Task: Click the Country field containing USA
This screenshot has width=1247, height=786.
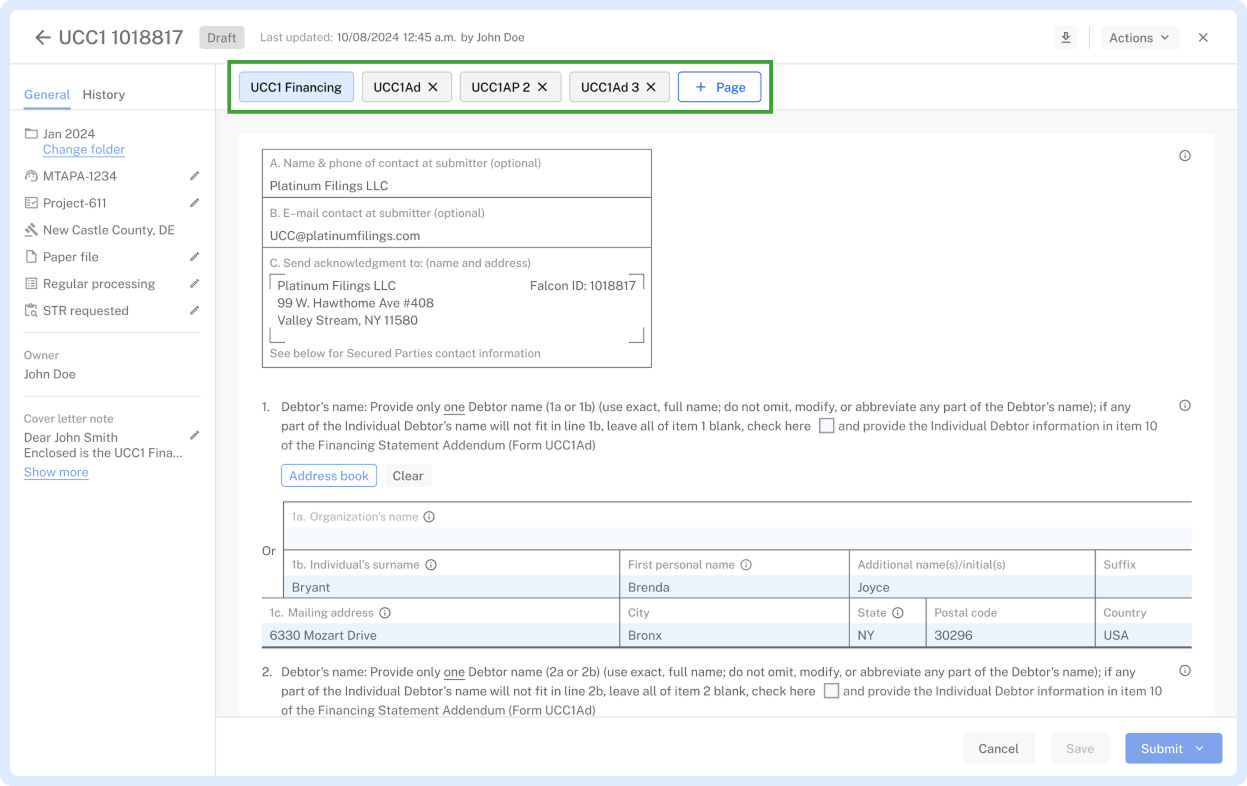Action: 1144,635
